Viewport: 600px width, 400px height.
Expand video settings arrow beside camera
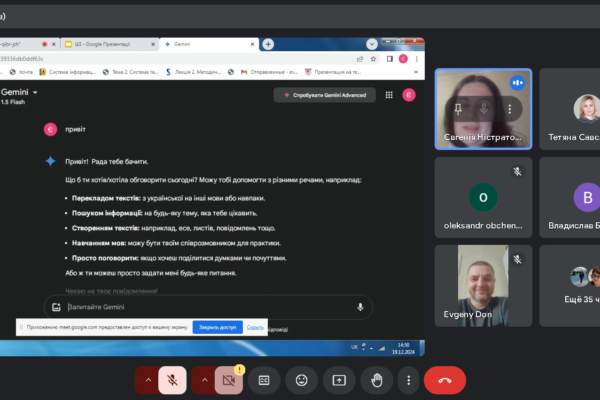[x=204, y=380]
